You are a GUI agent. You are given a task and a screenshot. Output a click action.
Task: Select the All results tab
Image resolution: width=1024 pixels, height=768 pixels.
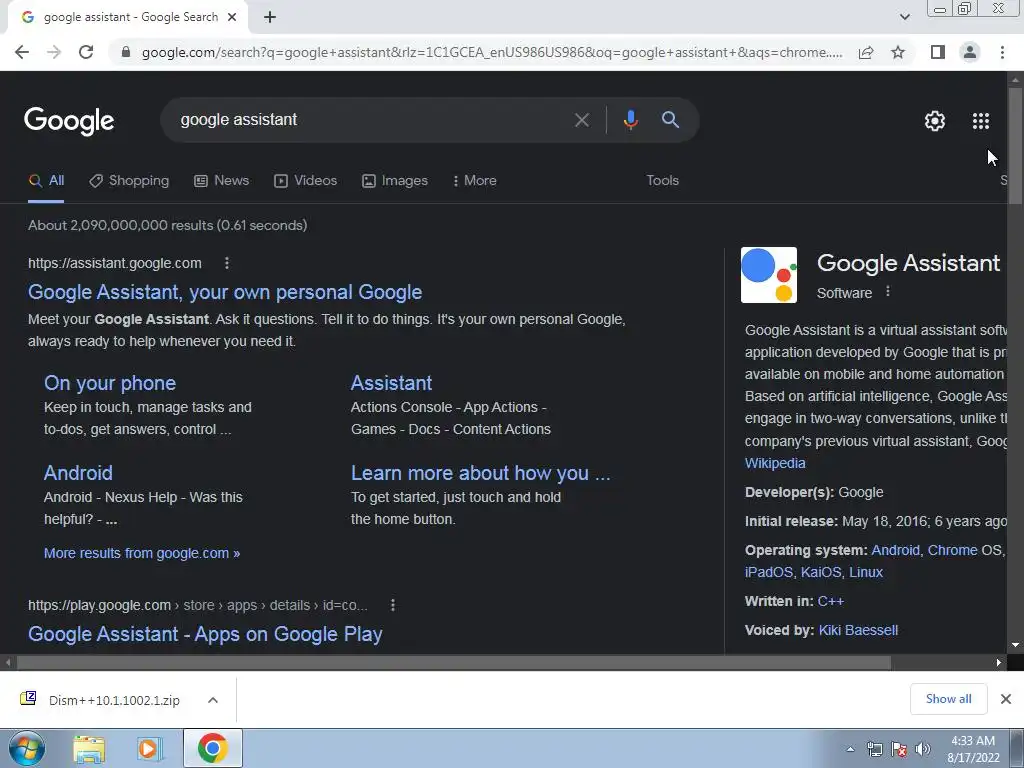click(46, 181)
